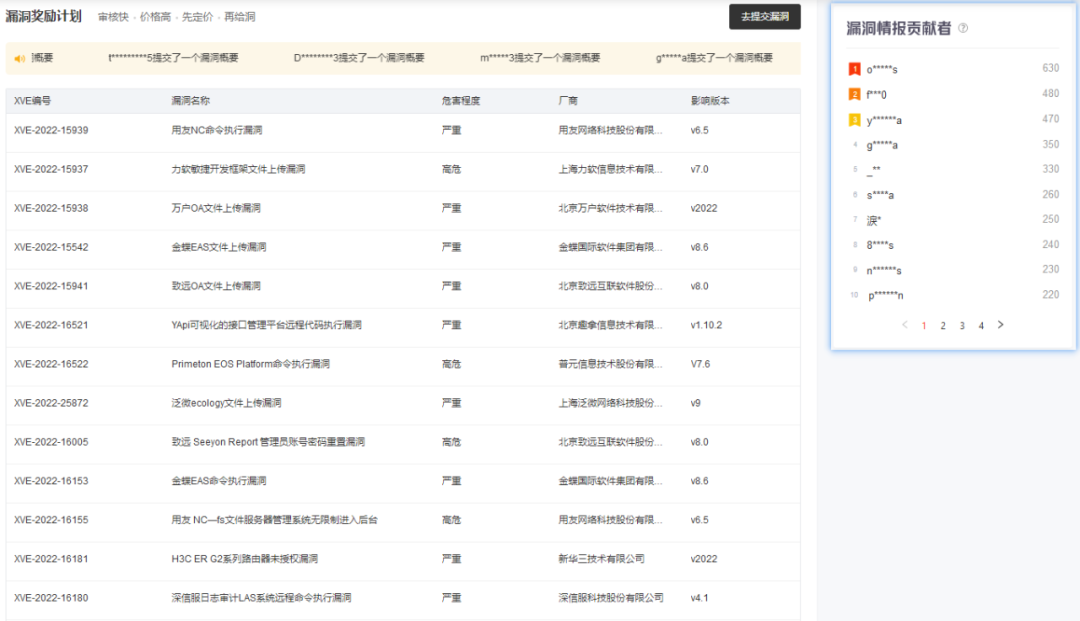Select ID XVE-2022-16180

(x=51, y=598)
